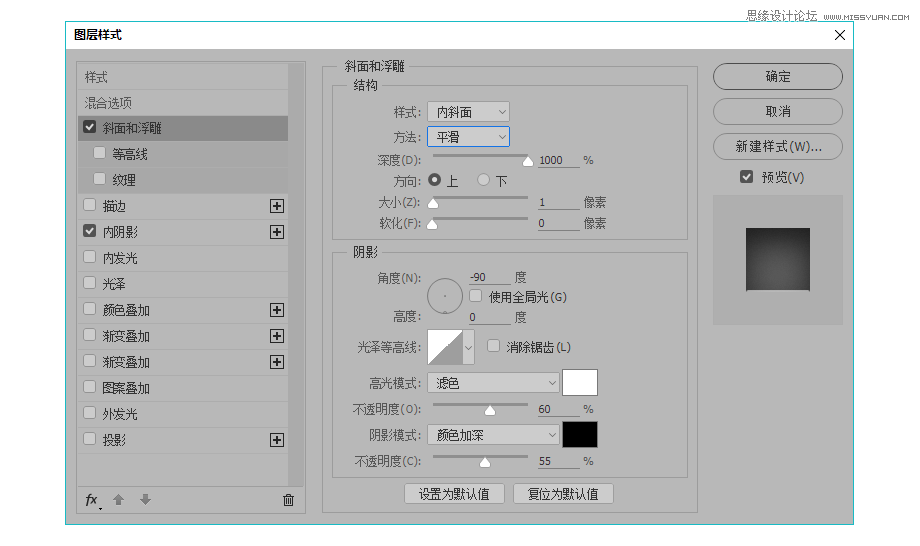Enable the 内发光 checkbox
This screenshot has height=546, width=920.
[x=90, y=257]
